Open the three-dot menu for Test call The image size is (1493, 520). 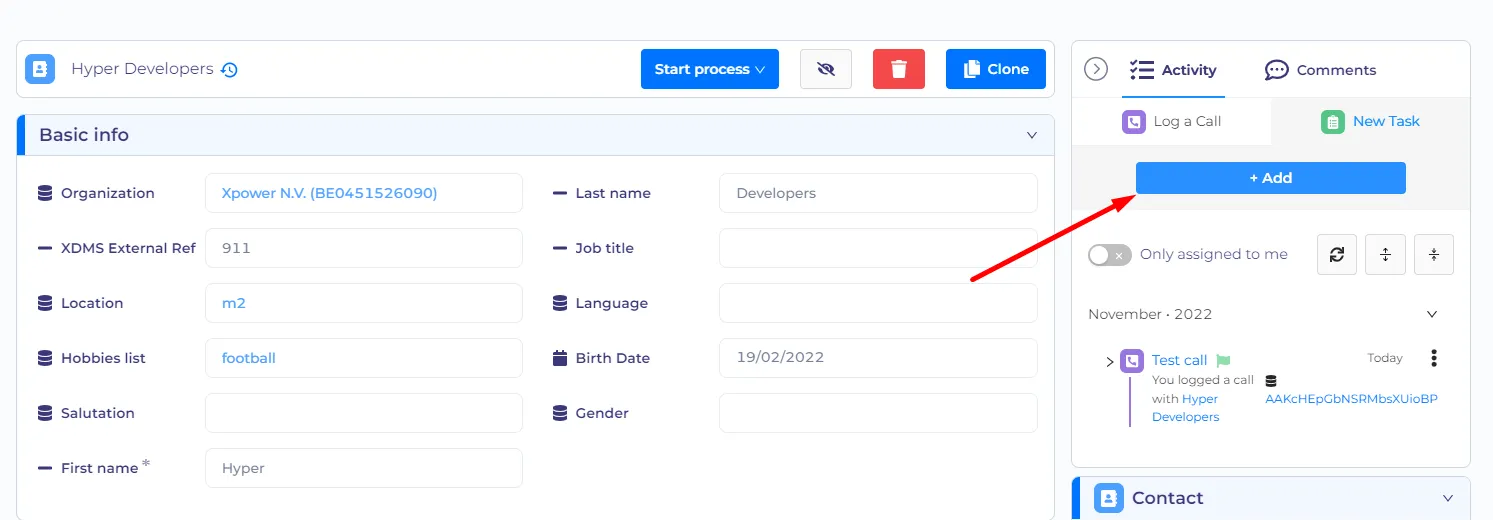click(1434, 358)
